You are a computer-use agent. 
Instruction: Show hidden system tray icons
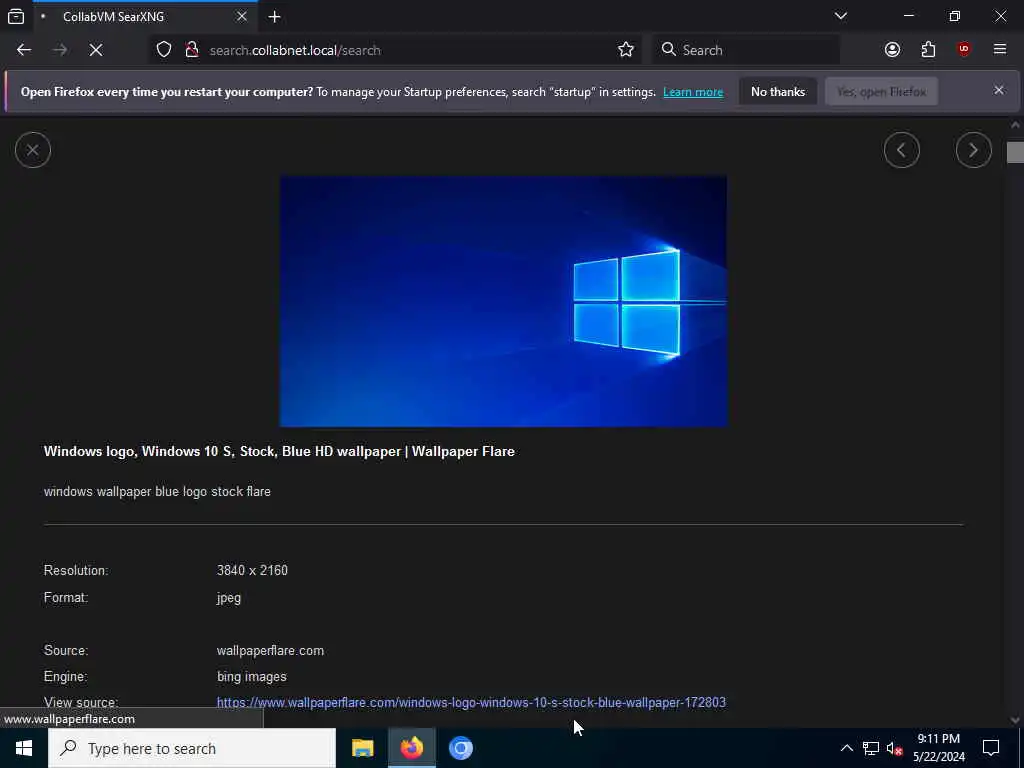(846, 748)
